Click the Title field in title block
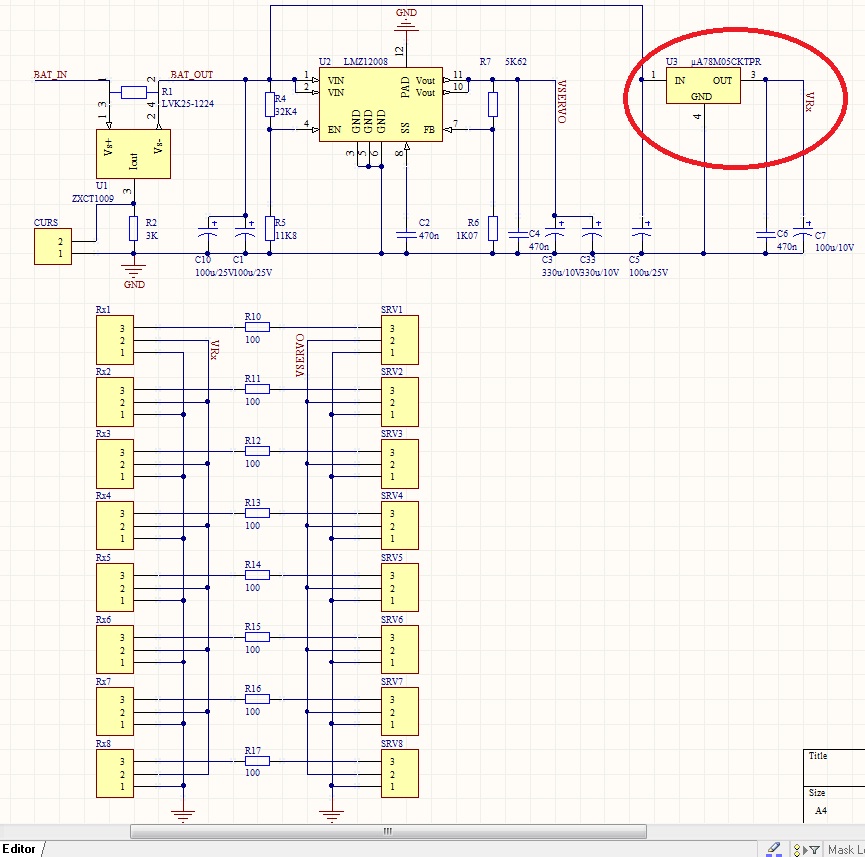Image resolution: width=865 pixels, height=857 pixels. 834,764
